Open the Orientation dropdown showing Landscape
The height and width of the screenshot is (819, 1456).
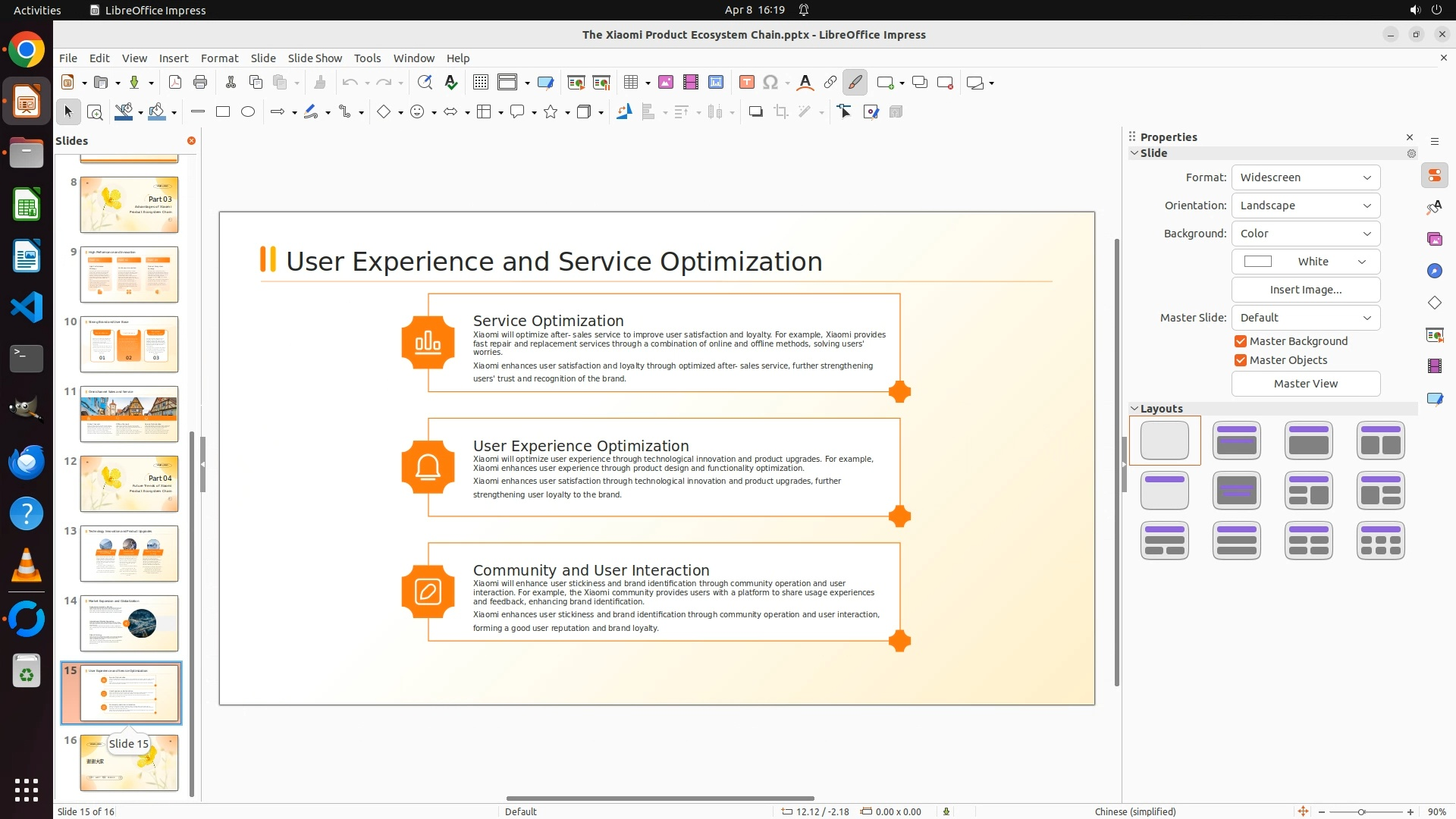tap(1305, 206)
